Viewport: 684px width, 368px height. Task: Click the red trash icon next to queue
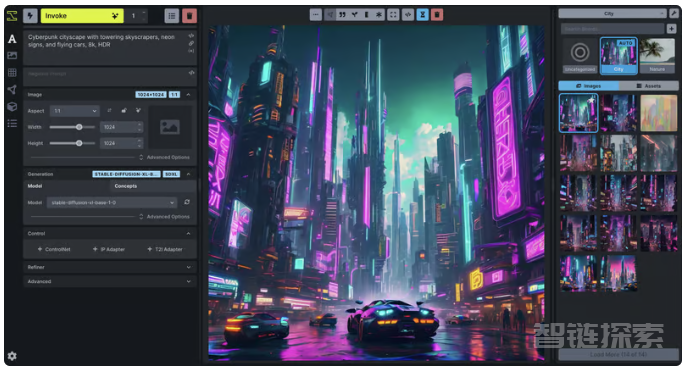[x=189, y=16]
